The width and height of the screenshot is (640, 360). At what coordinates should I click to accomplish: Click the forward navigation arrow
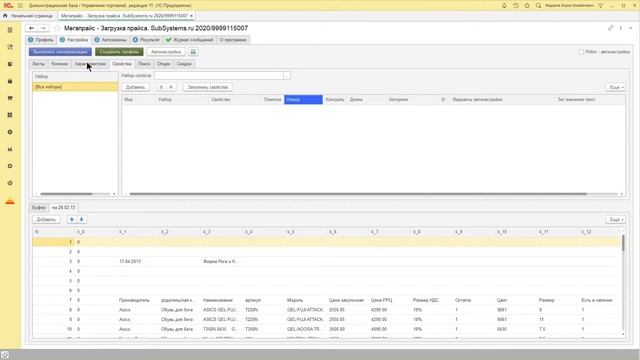[43, 28]
